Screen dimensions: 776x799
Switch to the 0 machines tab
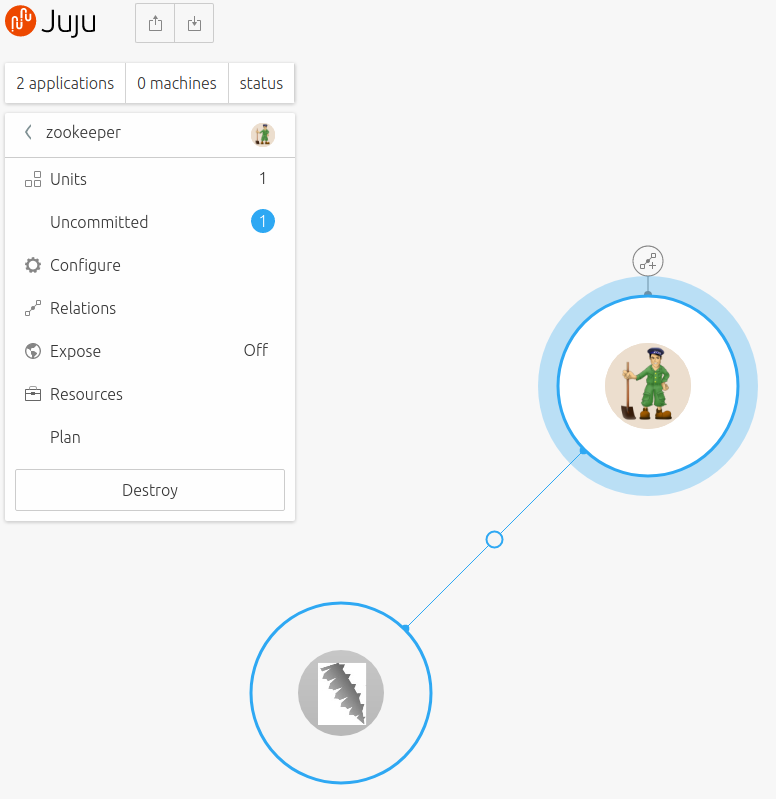point(177,84)
